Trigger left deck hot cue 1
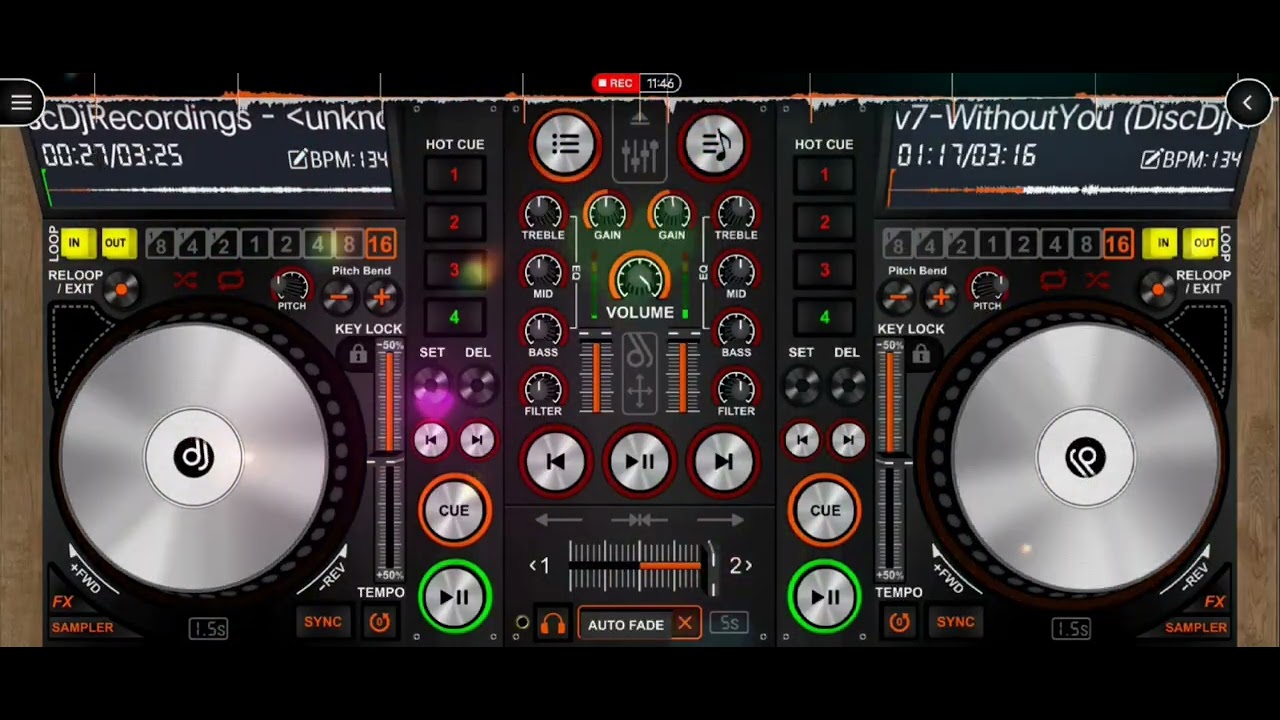The image size is (1280, 720). pos(454,175)
